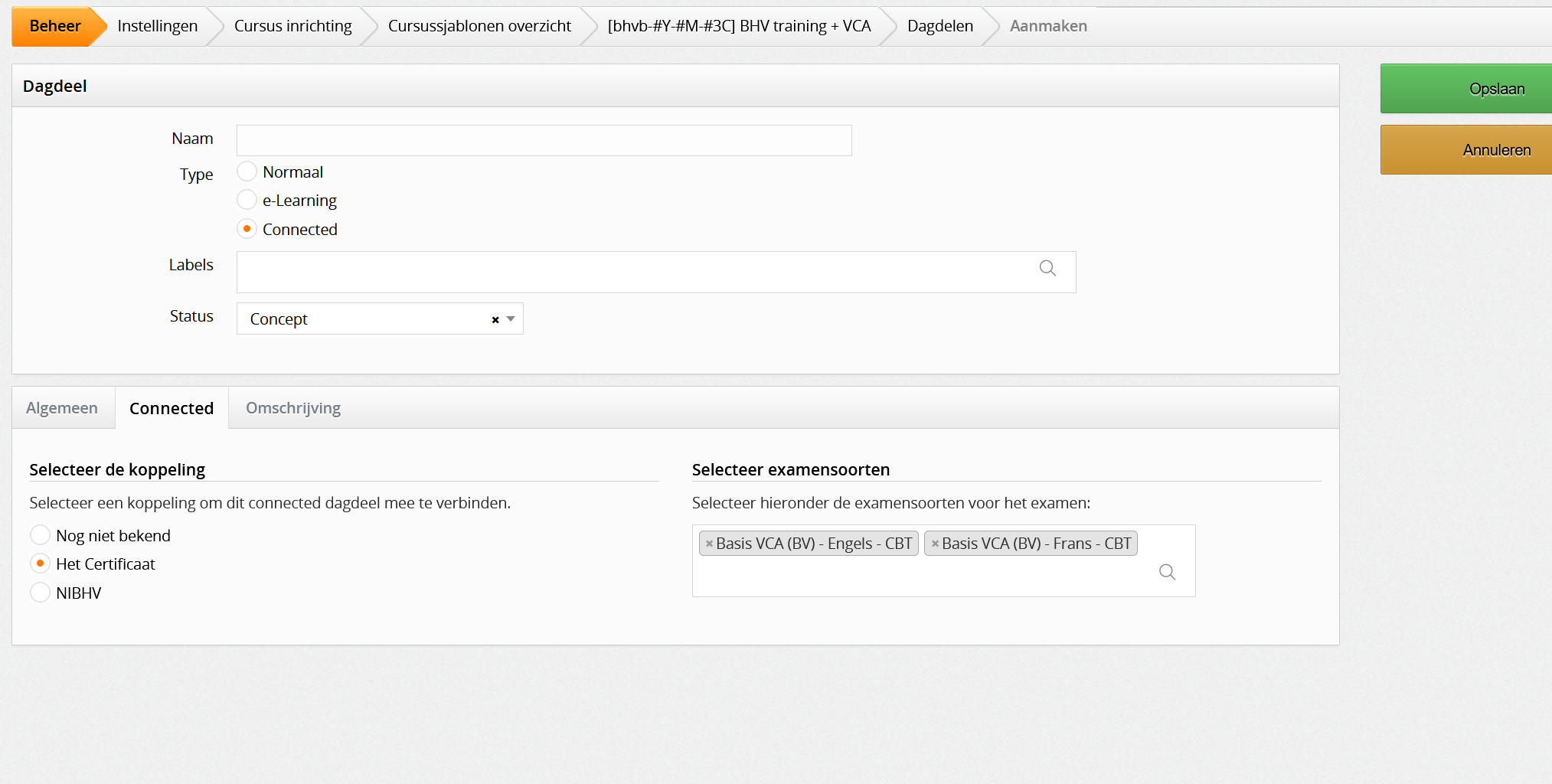Choose the Het Certificaat koppeling
Viewport: 1552px width, 784px height.
tap(40, 563)
